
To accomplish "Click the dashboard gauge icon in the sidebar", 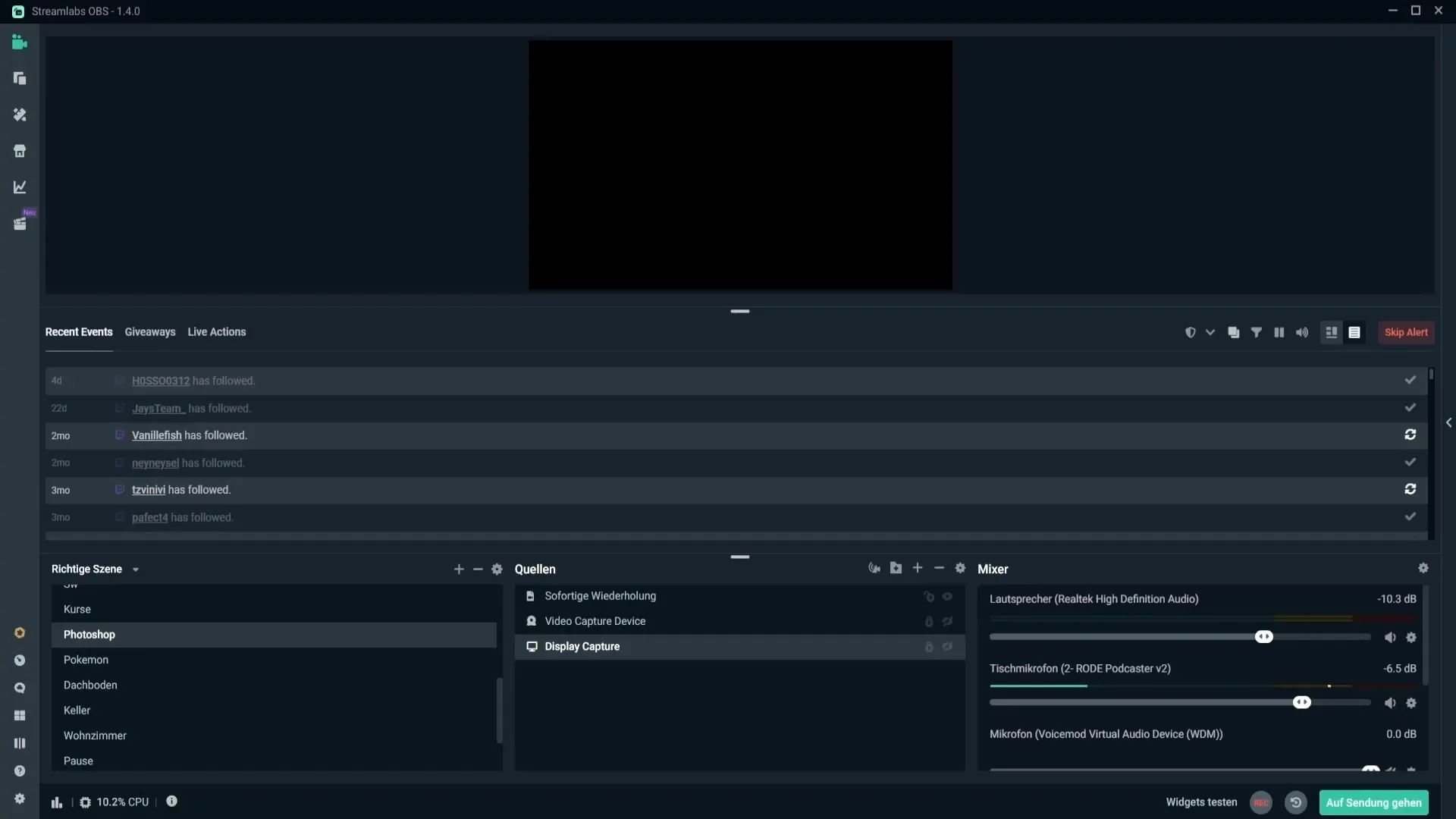I will [20, 661].
